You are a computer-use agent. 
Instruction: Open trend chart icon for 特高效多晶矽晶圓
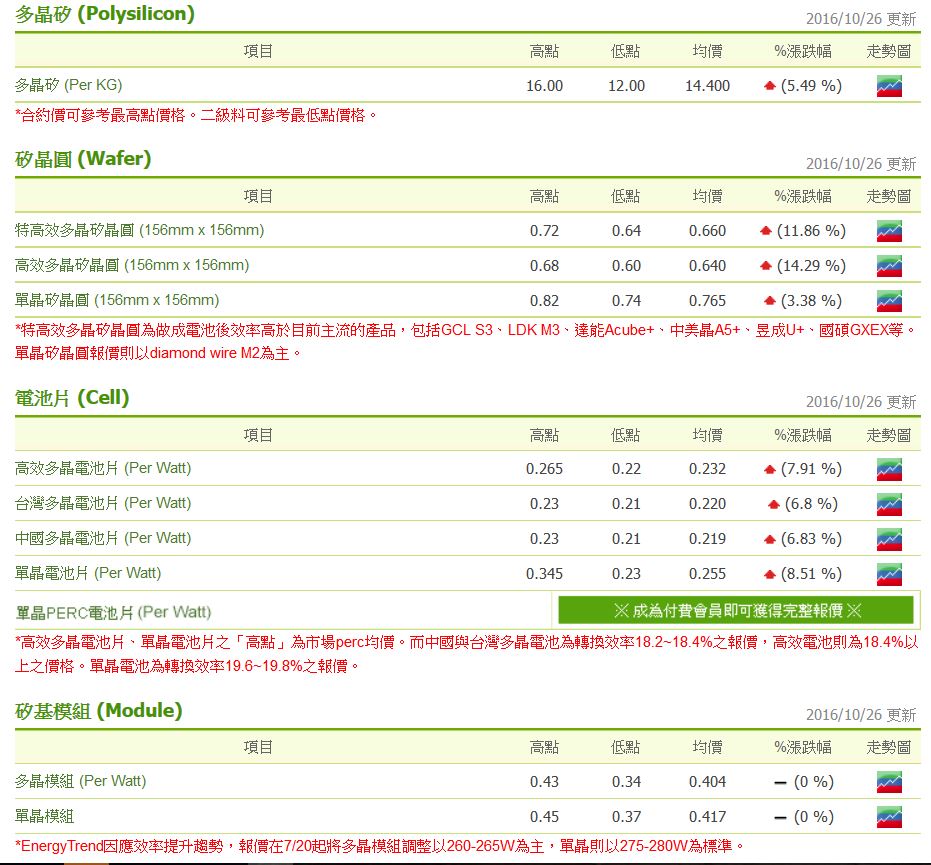point(889,231)
